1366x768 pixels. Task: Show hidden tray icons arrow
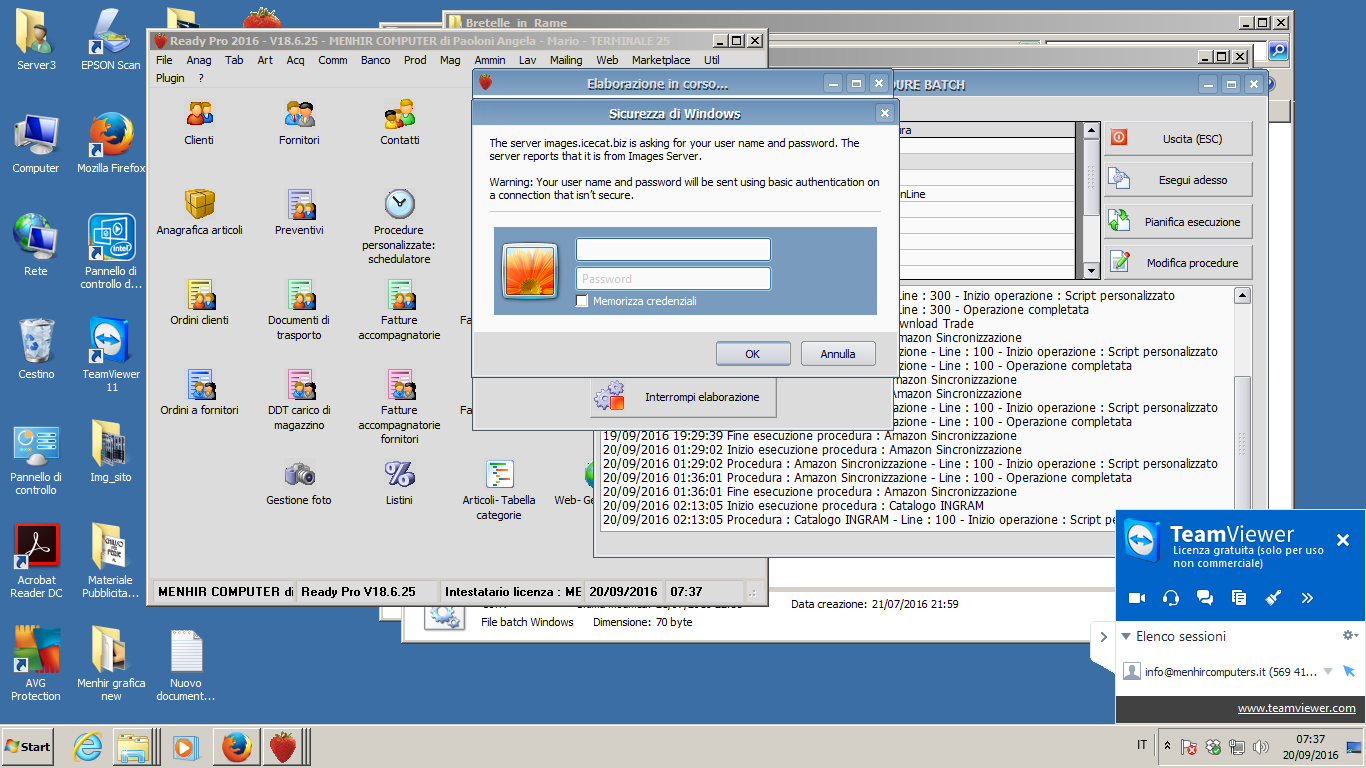(x=1167, y=746)
